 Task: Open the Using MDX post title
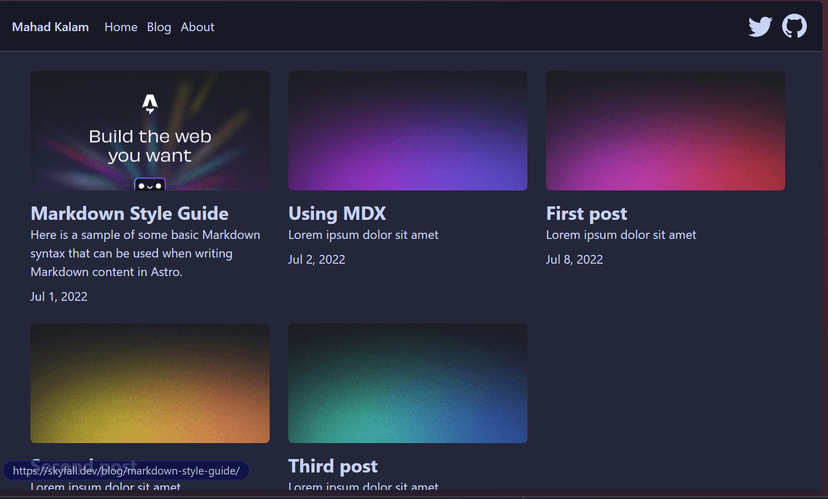click(x=337, y=213)
